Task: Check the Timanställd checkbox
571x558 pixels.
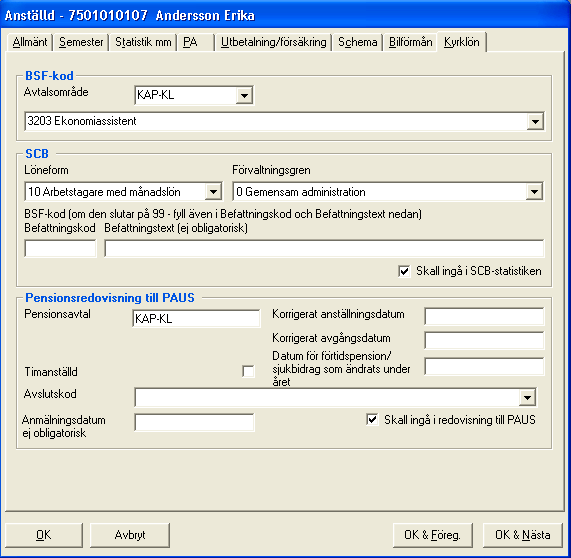Action: point(248,372)
